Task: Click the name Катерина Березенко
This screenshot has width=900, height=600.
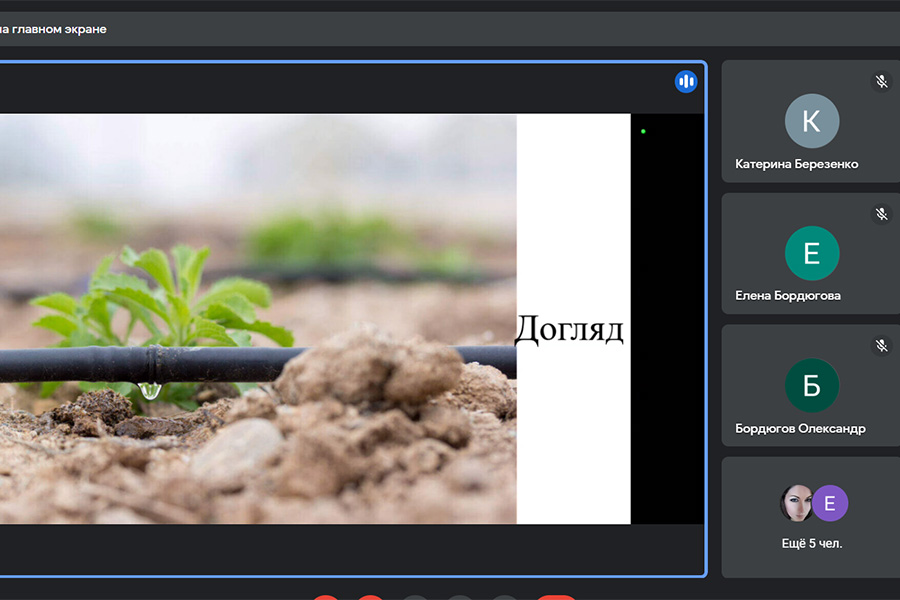Action: tap(796, 164)
